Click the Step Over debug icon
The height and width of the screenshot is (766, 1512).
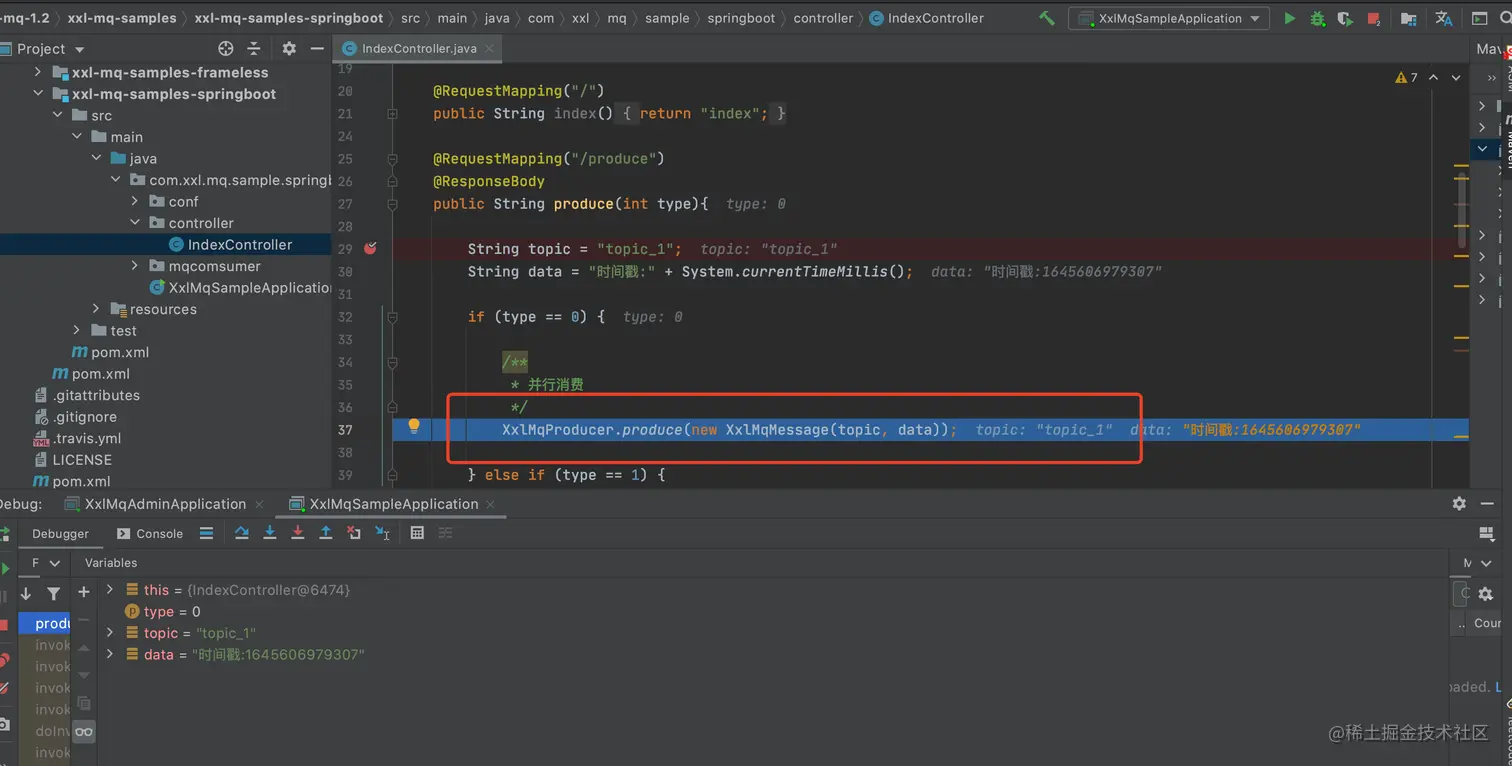[x=241, y=533]
